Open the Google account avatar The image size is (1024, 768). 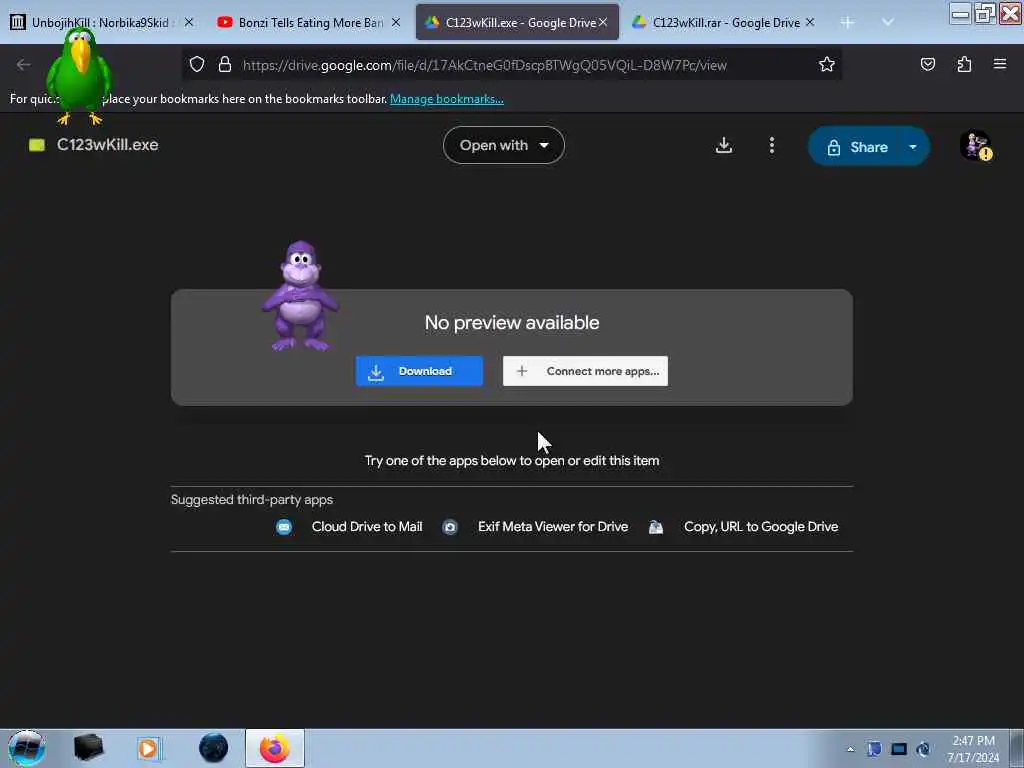coord(976,146)
